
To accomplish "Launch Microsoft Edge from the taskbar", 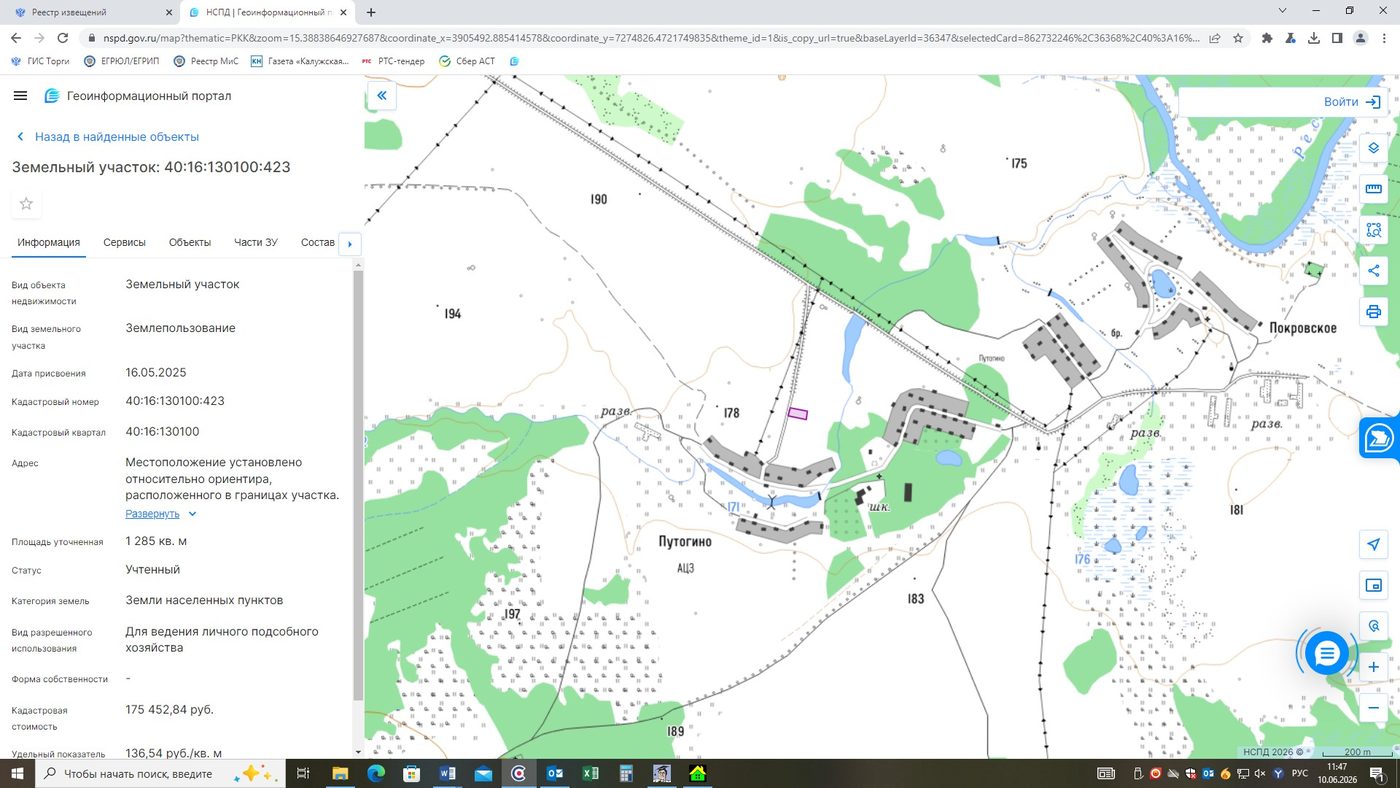I will pos(376,774).
